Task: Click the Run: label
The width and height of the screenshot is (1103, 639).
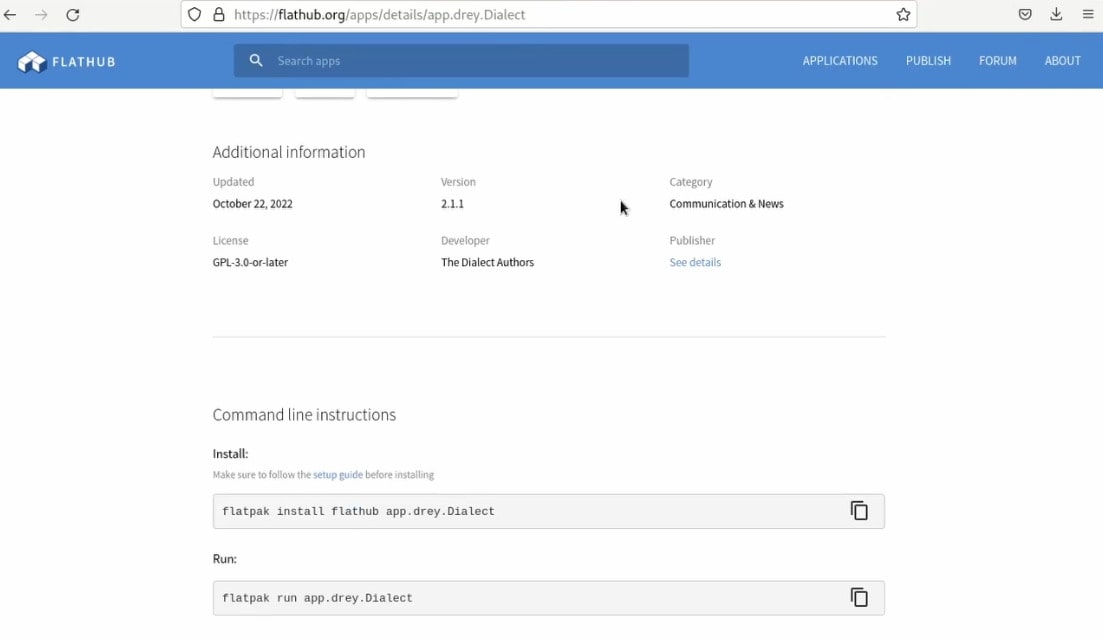Action: [x=224, y=559]
